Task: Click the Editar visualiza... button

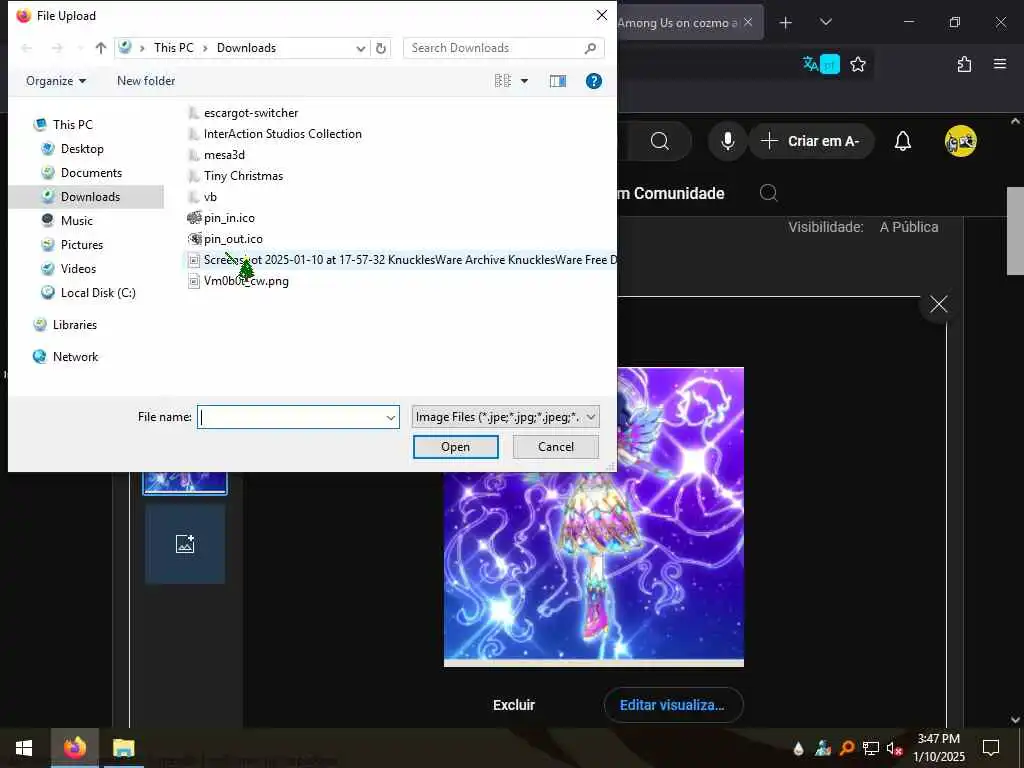Action: pyautogui.click(x=673, y=705)
